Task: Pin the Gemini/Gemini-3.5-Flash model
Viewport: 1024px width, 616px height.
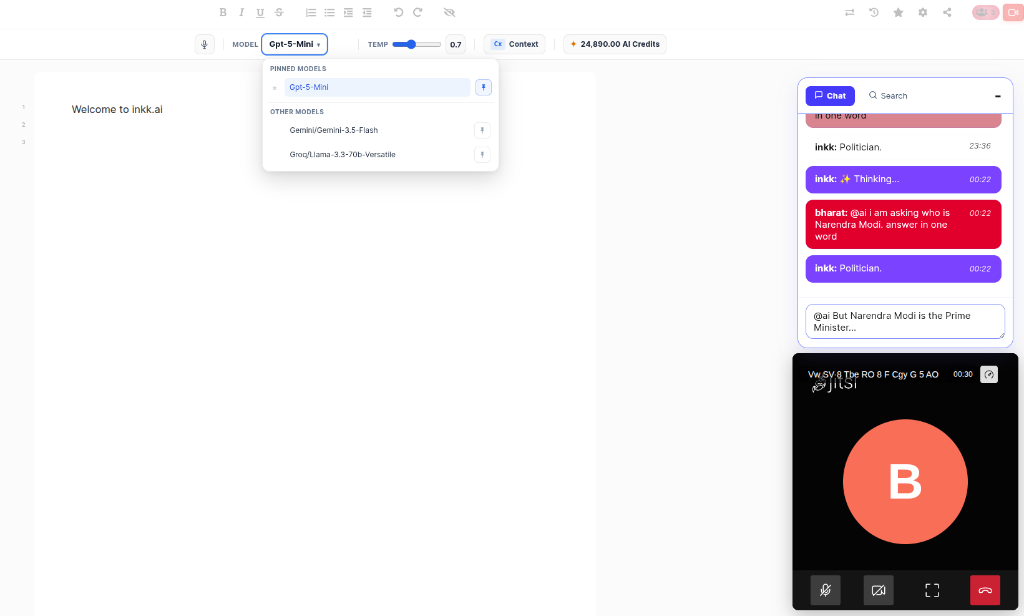Action: point(482,130)
